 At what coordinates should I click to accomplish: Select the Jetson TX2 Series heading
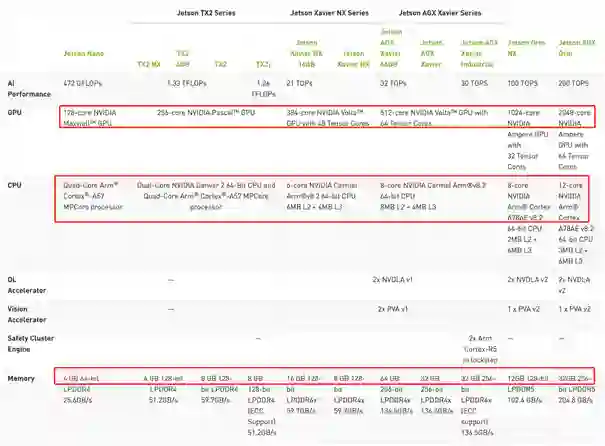[206, 13]
